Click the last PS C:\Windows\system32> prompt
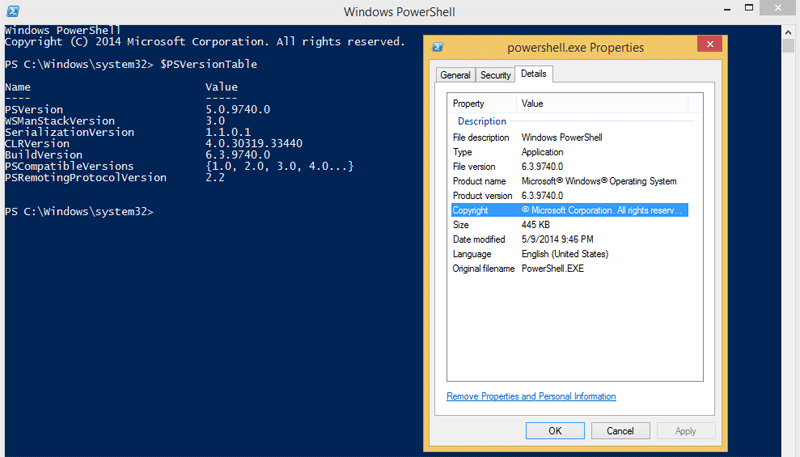 (79, 211)
